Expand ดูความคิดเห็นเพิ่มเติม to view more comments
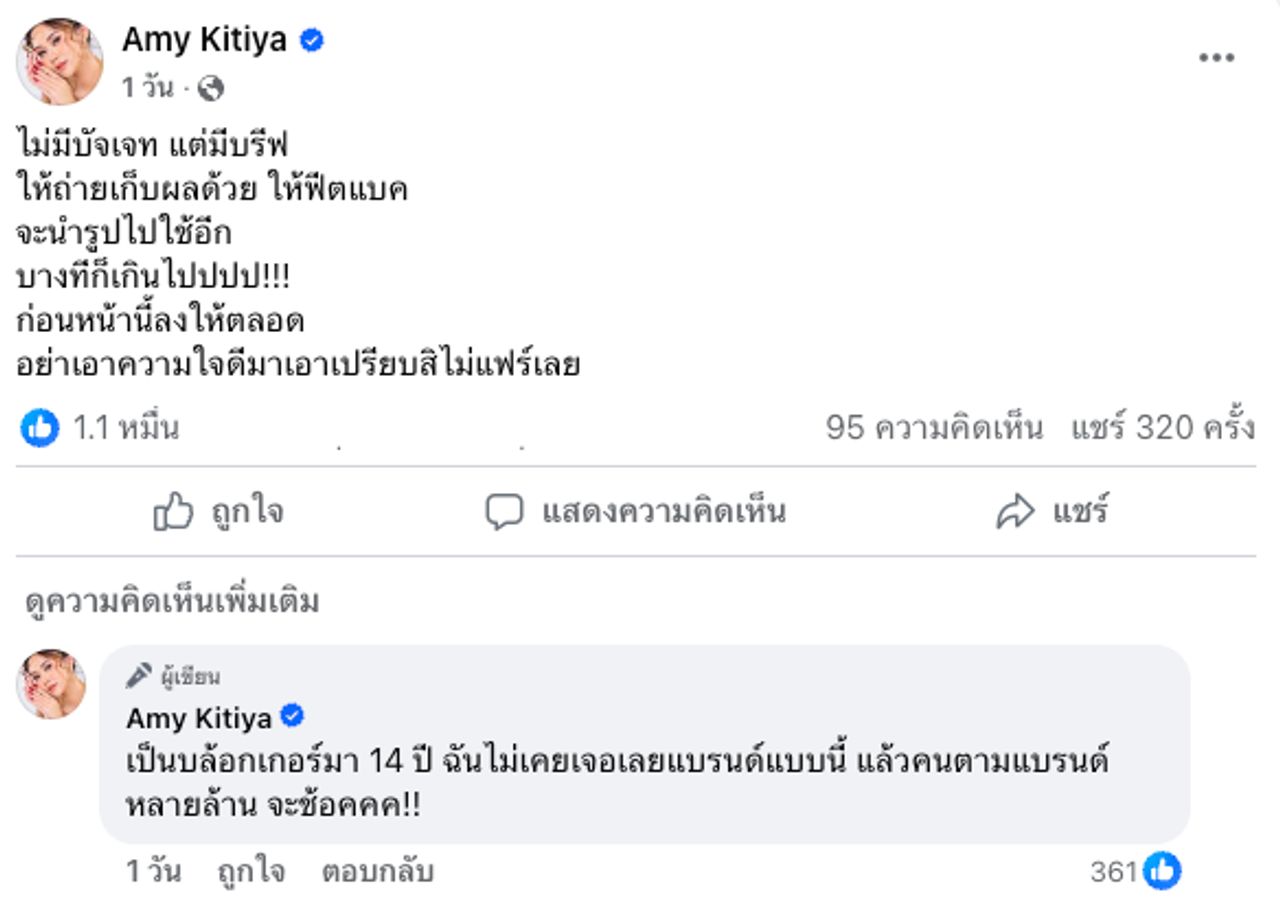Screen dimensions: 1280x910 pyautogui.click(x=172, y=602)
